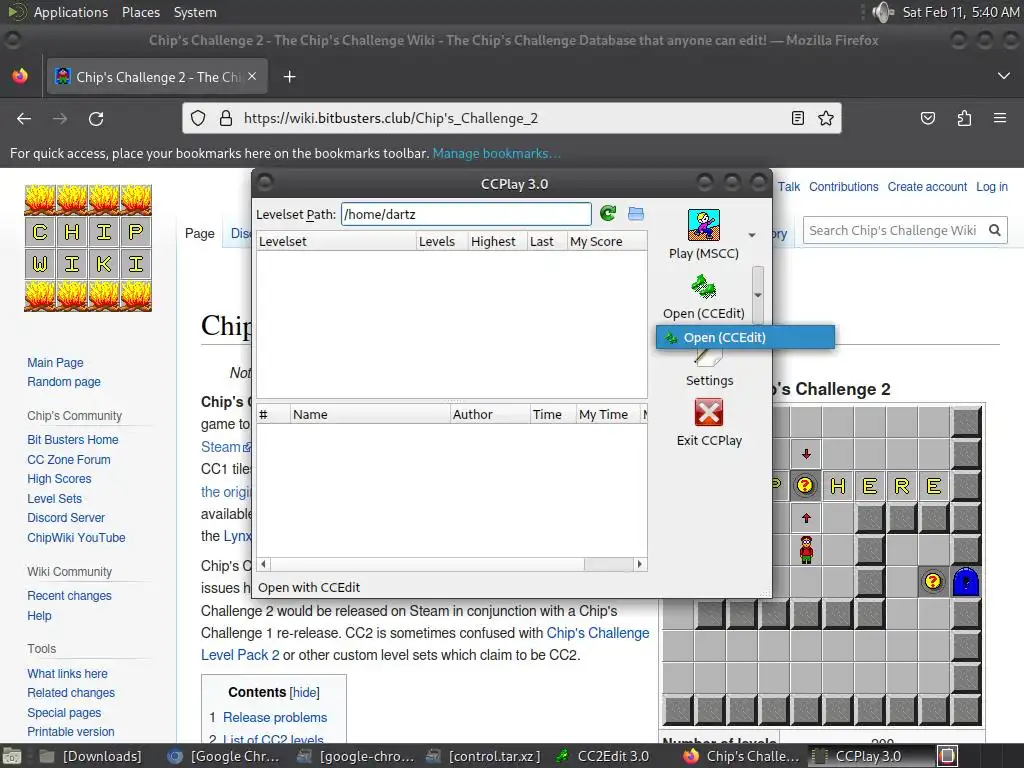The width and height of the screenshot is (1024, 768).
Task: Reload the Firefox page
Action: 96,118
